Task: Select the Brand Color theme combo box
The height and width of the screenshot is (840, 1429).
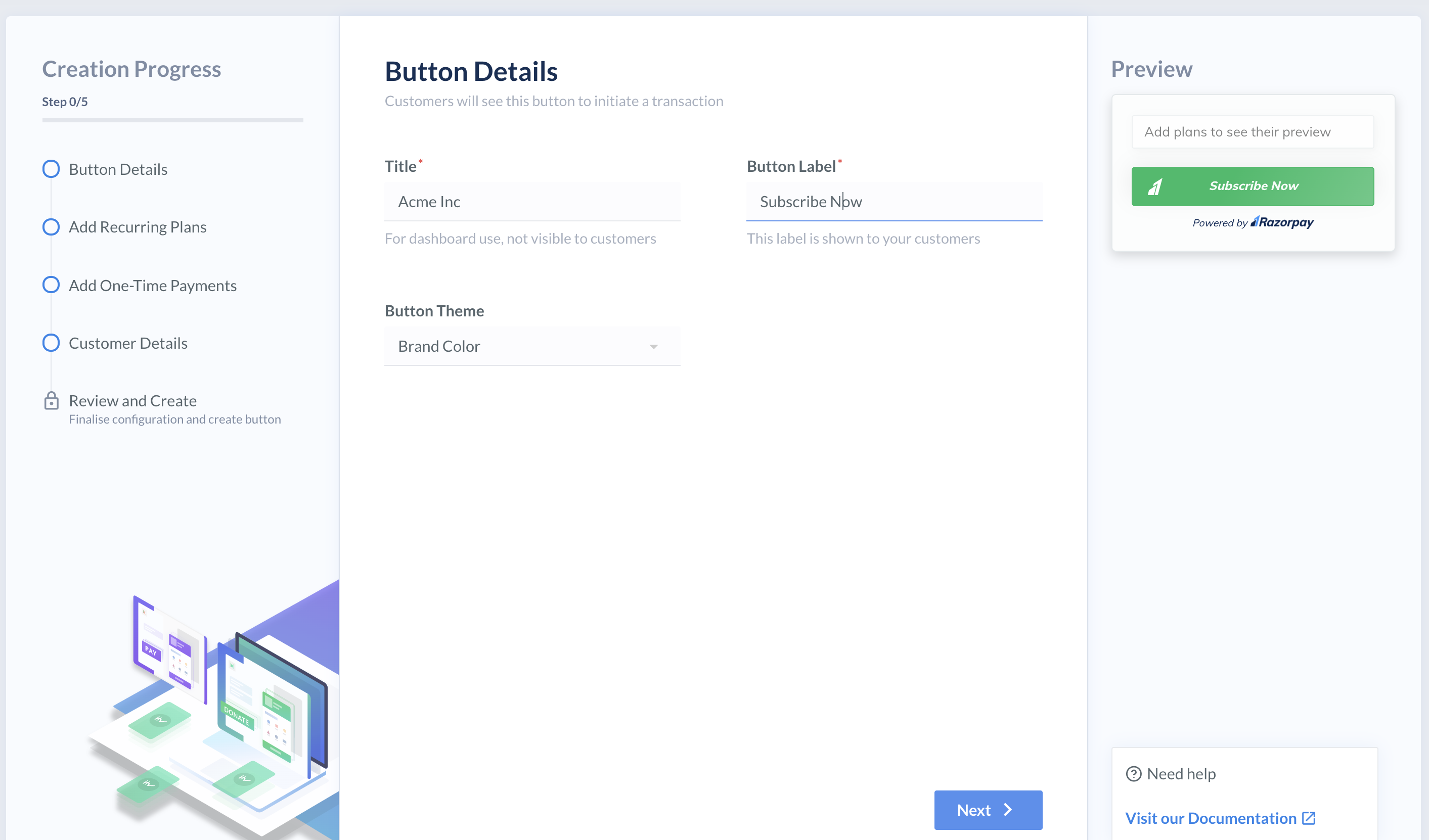Action: (x=532, y=346)
